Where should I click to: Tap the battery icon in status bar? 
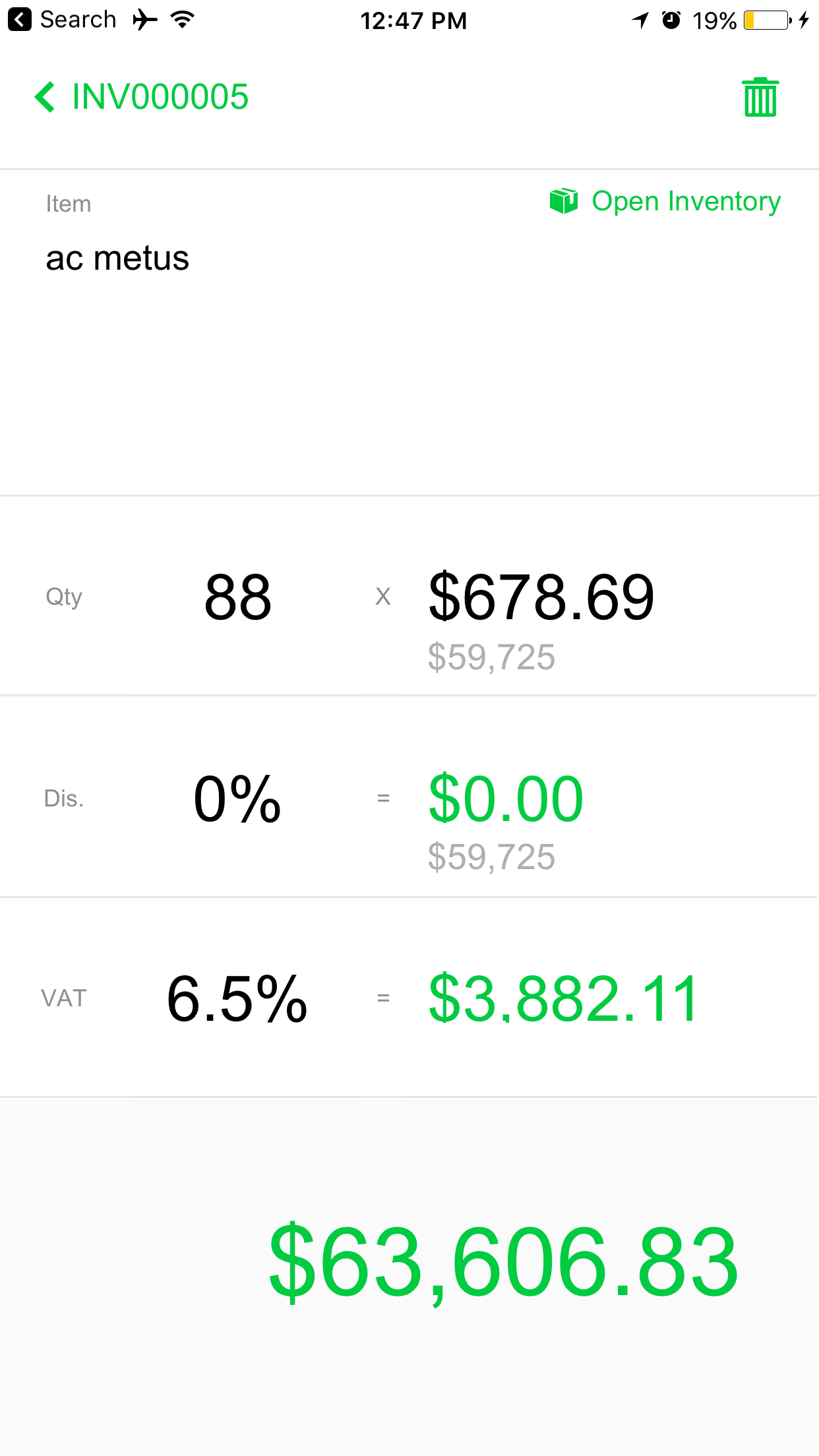point(768,20)
